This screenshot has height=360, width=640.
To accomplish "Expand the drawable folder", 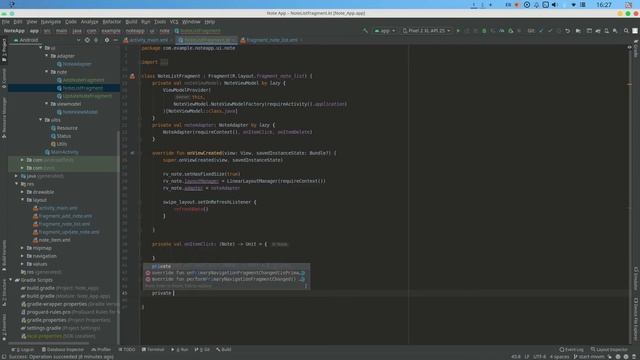I will click(22, 192).
